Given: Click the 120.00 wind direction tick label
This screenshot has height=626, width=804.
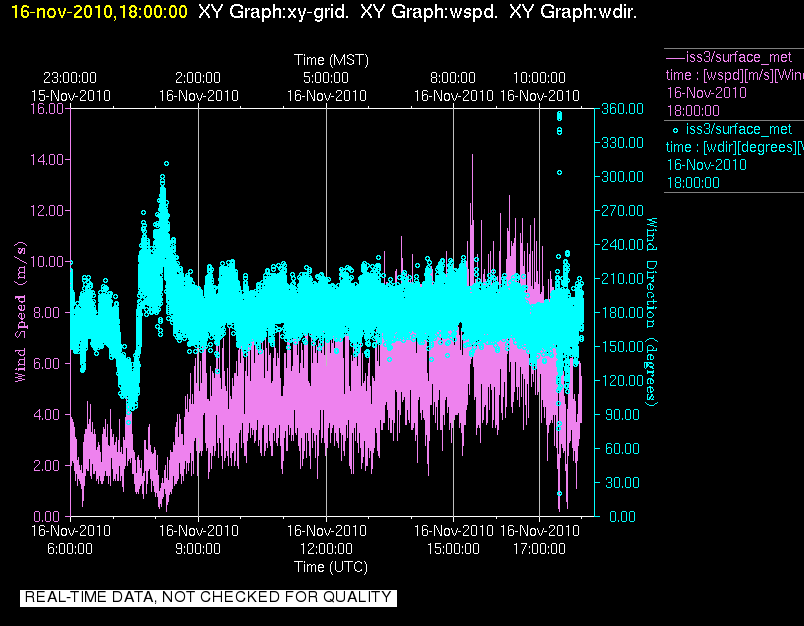Looking at the screenshot, I should [622, 380].
